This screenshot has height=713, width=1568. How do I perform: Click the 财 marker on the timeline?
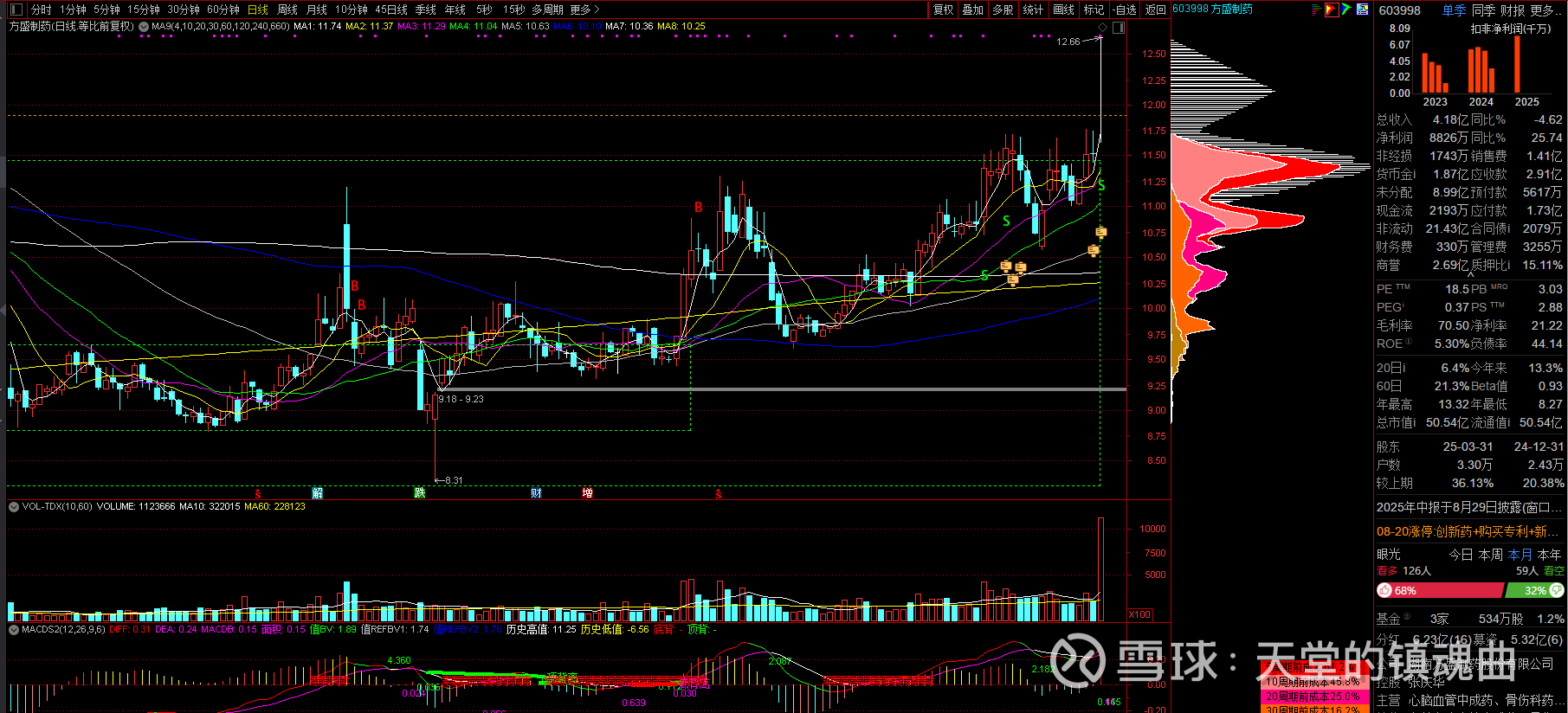pos(537,493)
